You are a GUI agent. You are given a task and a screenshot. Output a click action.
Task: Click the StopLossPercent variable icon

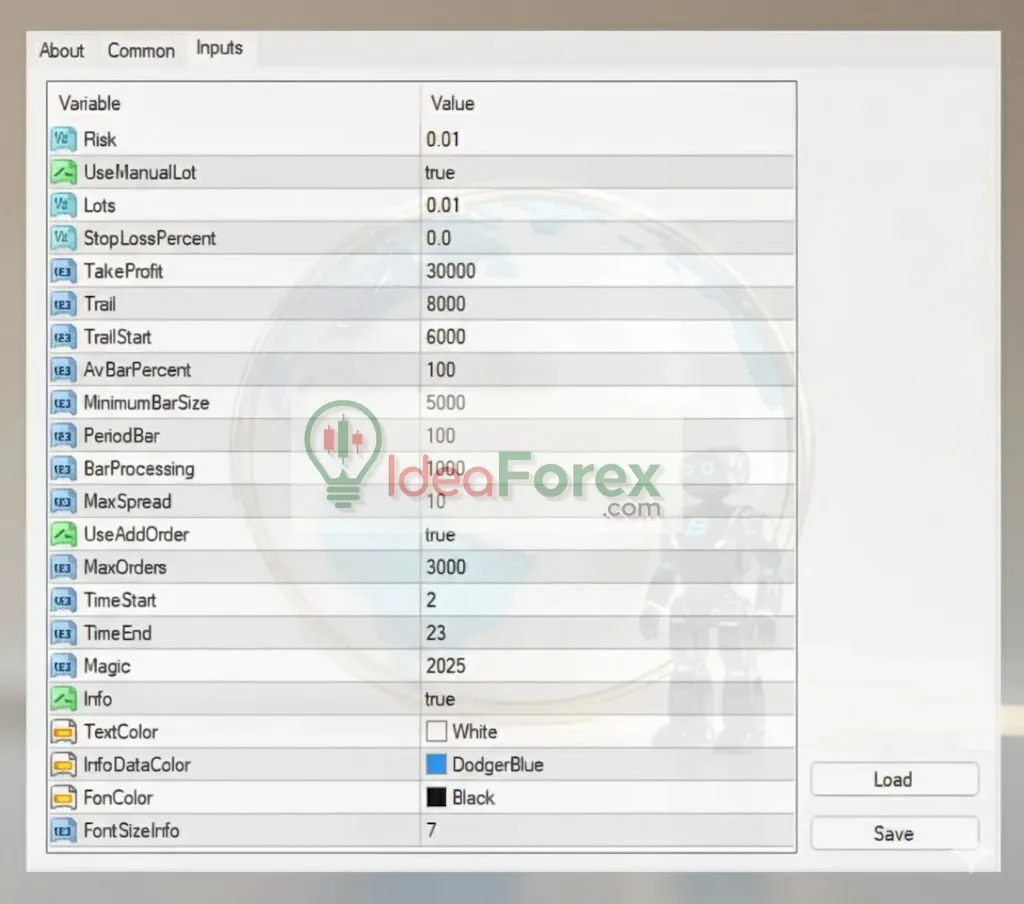64,238
